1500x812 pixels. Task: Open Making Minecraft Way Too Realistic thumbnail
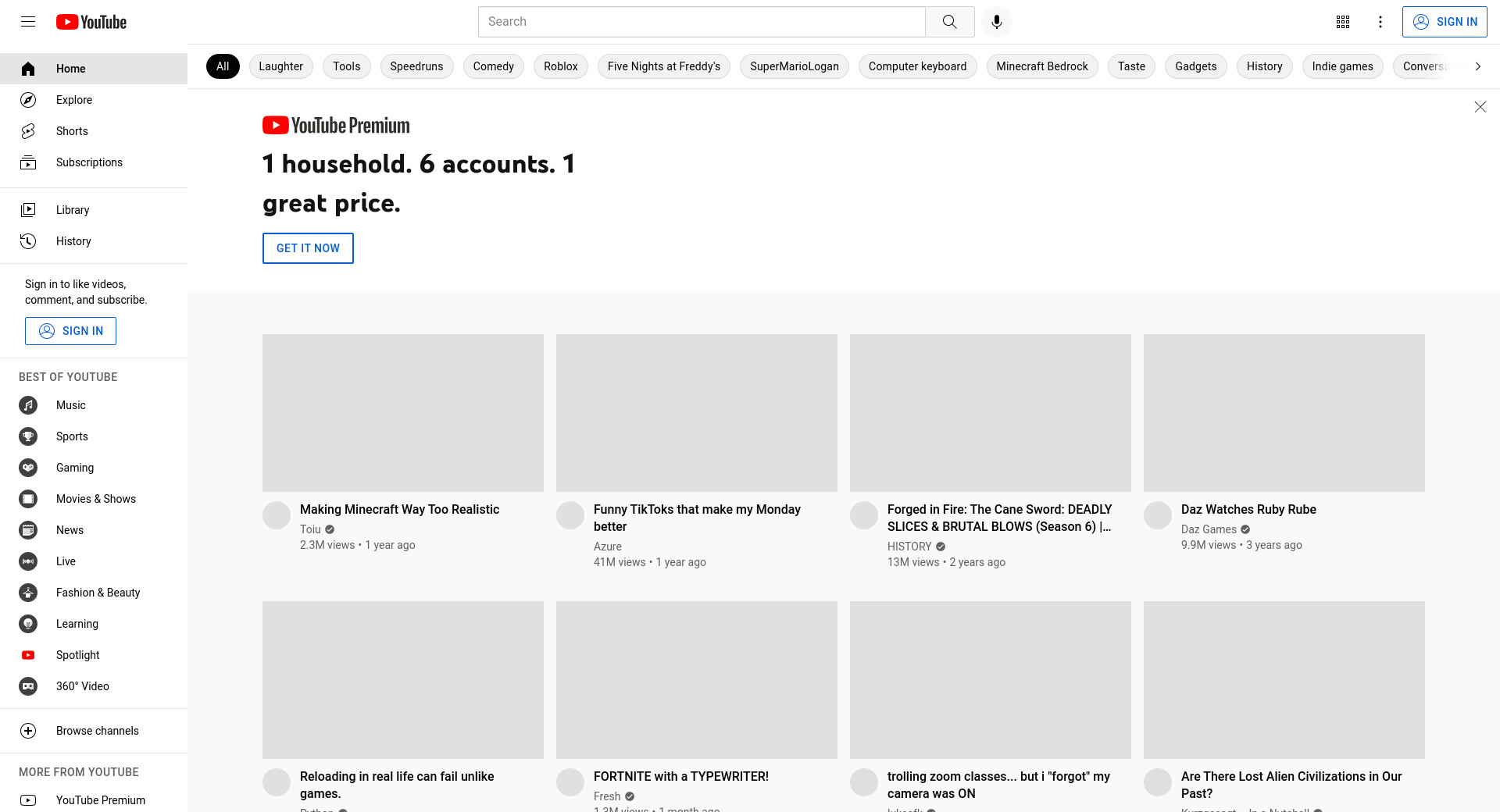click(x=403, y=413)
